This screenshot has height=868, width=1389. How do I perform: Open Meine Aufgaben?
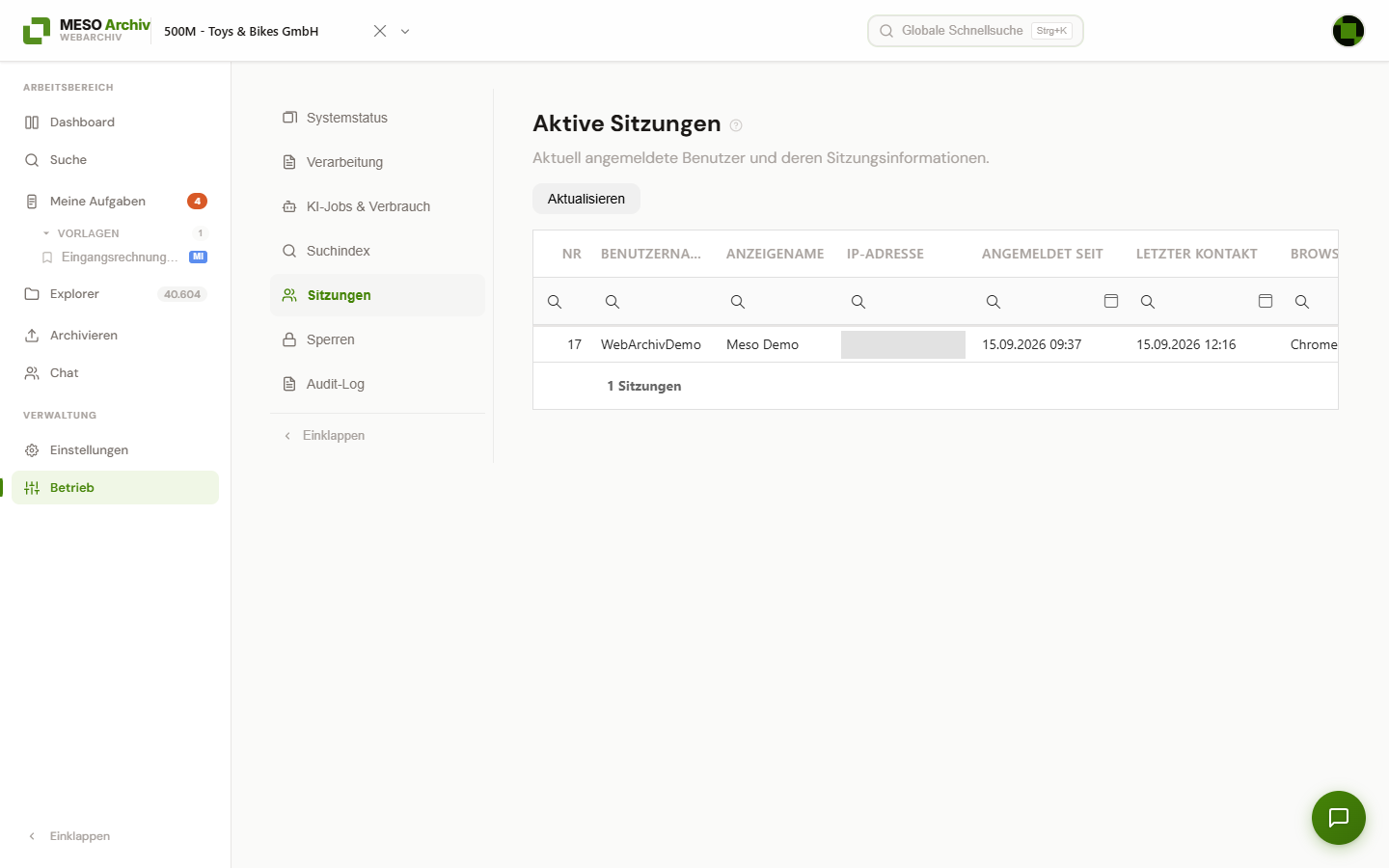coord(116,202)
